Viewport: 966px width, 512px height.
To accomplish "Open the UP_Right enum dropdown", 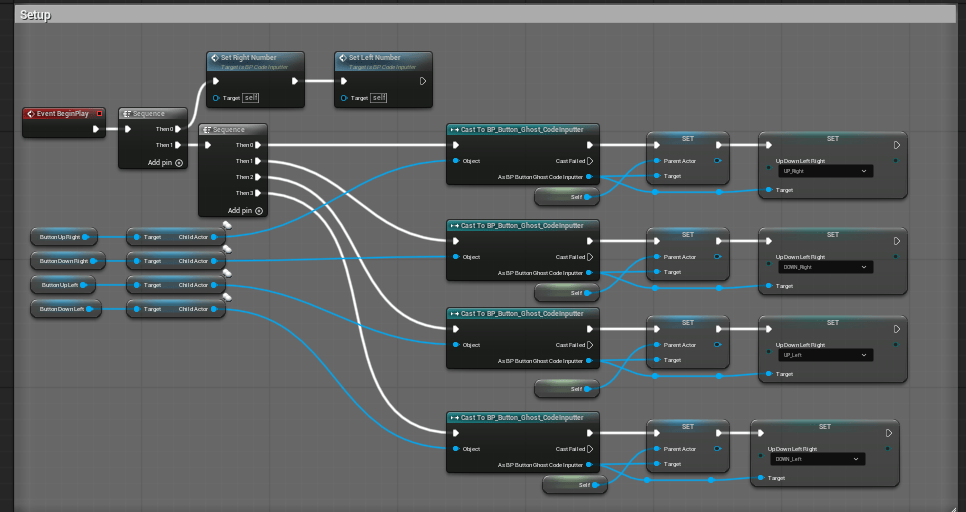I will (x=824, y=171).
